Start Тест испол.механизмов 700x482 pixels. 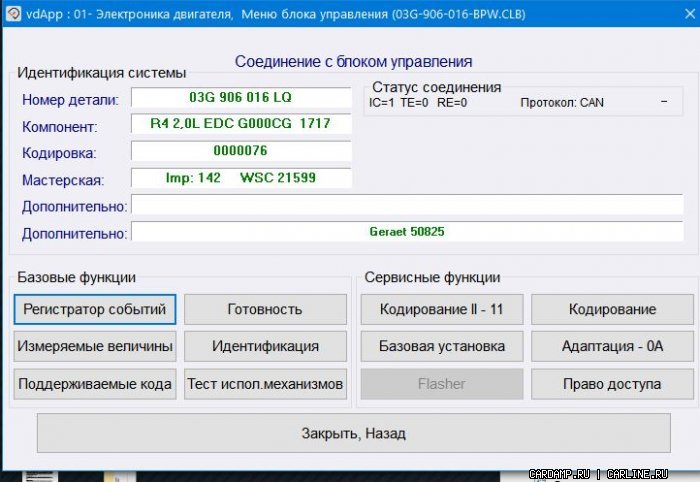click(x=265, y=384)
